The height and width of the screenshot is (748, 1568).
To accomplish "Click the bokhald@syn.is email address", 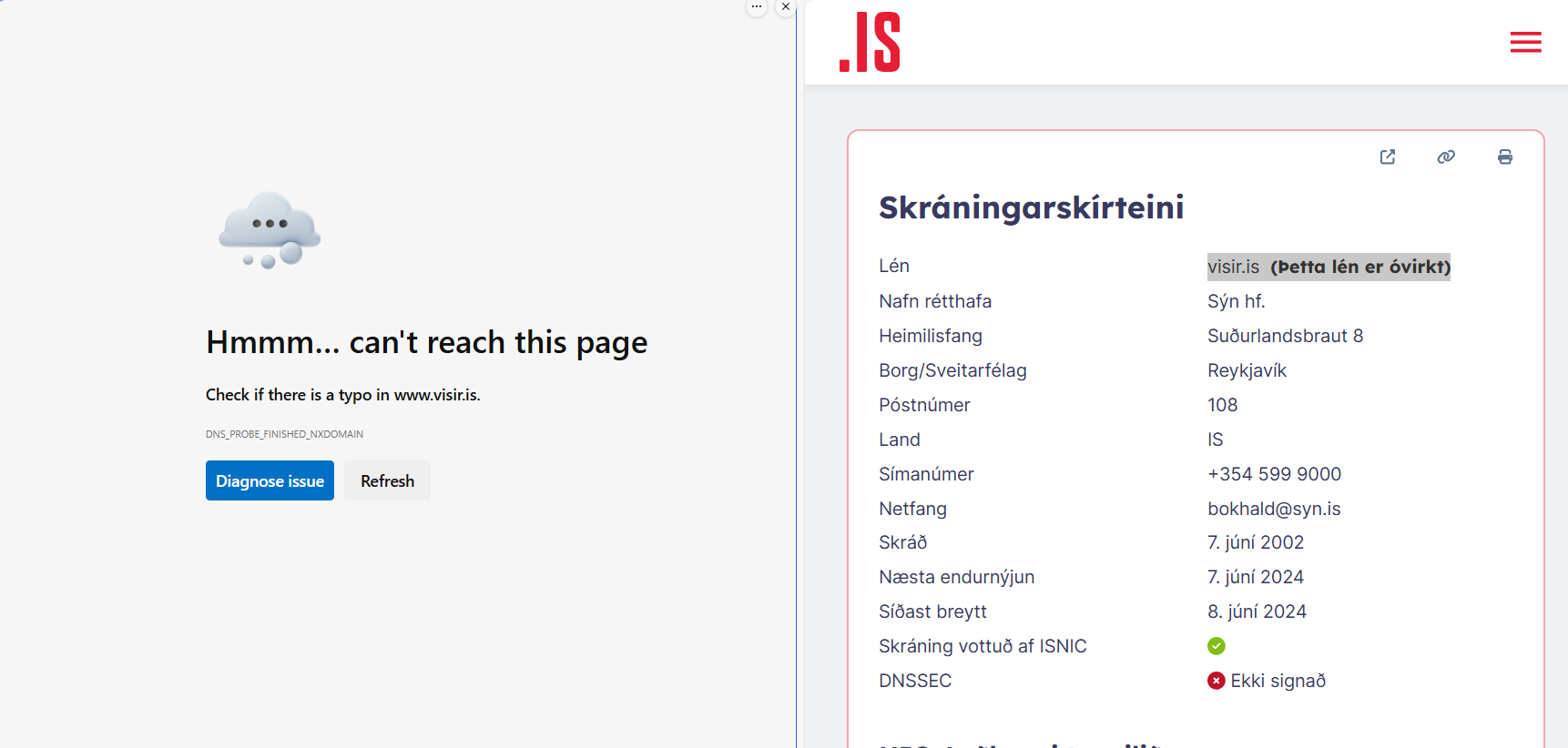I will pyautogui.click(x=1274, y=509).
